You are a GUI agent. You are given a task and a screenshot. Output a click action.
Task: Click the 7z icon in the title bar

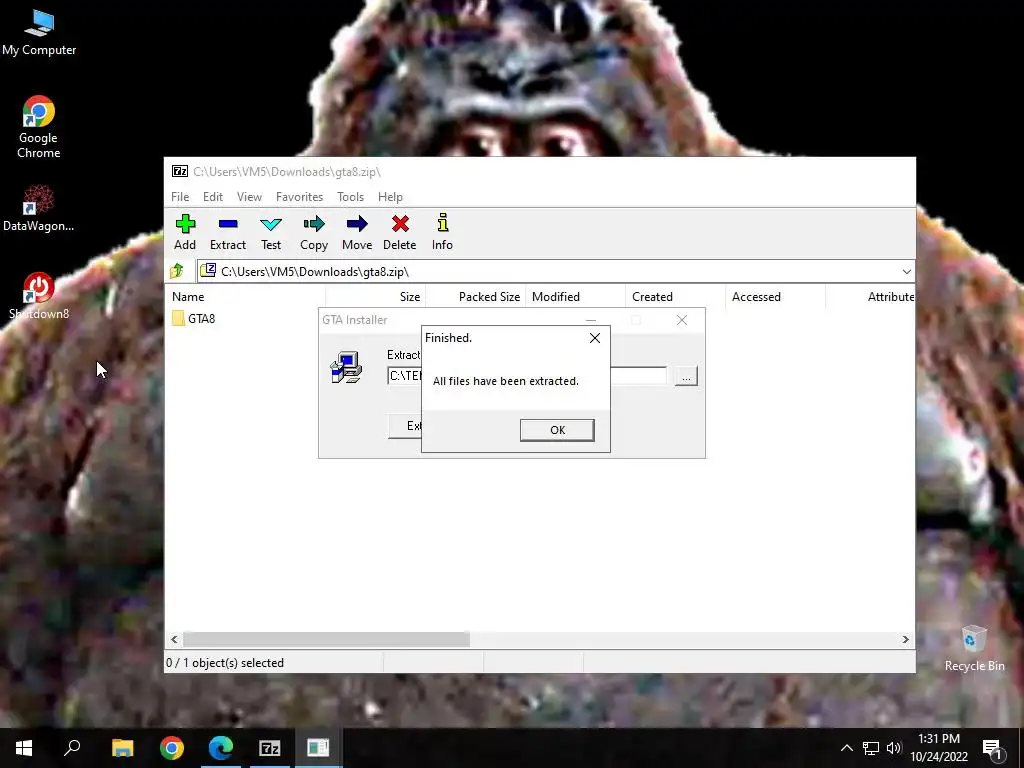click(x=180, y=172)
